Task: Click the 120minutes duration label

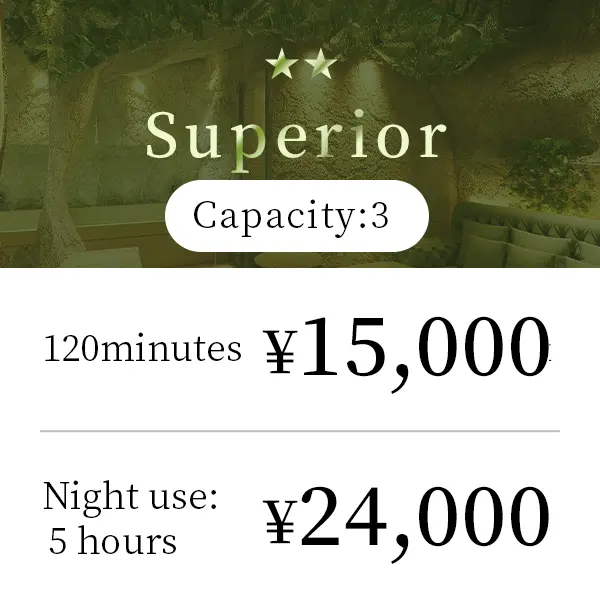Action: point(142,349)
